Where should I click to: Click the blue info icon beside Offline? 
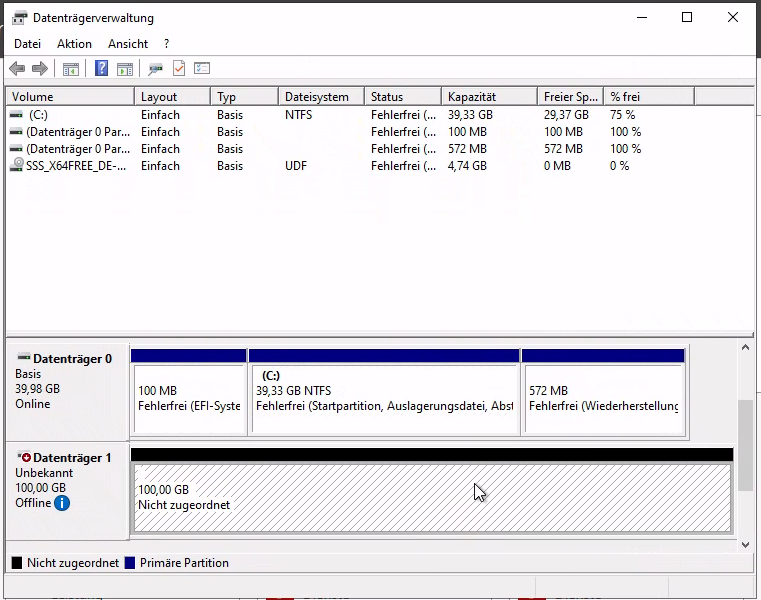62,503
